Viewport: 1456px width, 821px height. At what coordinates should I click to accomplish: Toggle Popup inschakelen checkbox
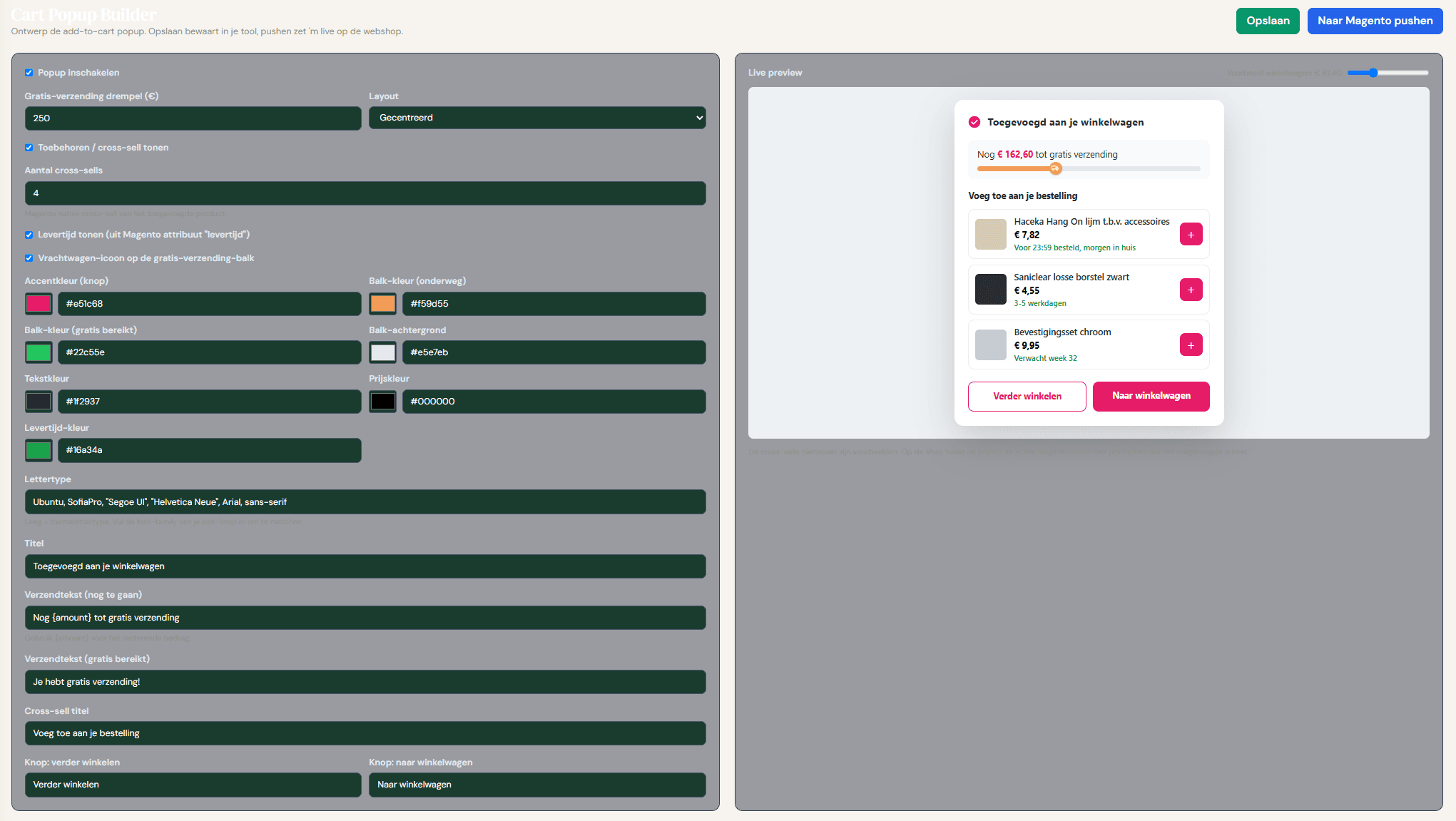coord(29,73)
